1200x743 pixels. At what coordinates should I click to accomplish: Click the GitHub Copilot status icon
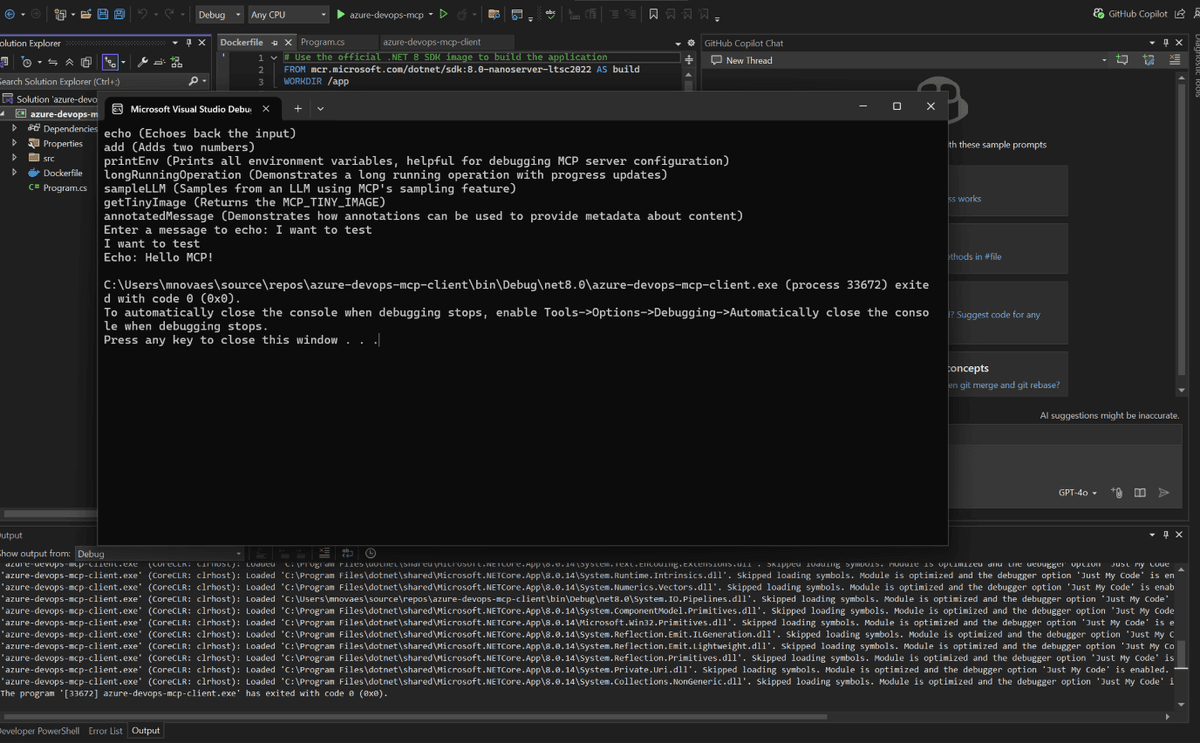(1099, 14)
